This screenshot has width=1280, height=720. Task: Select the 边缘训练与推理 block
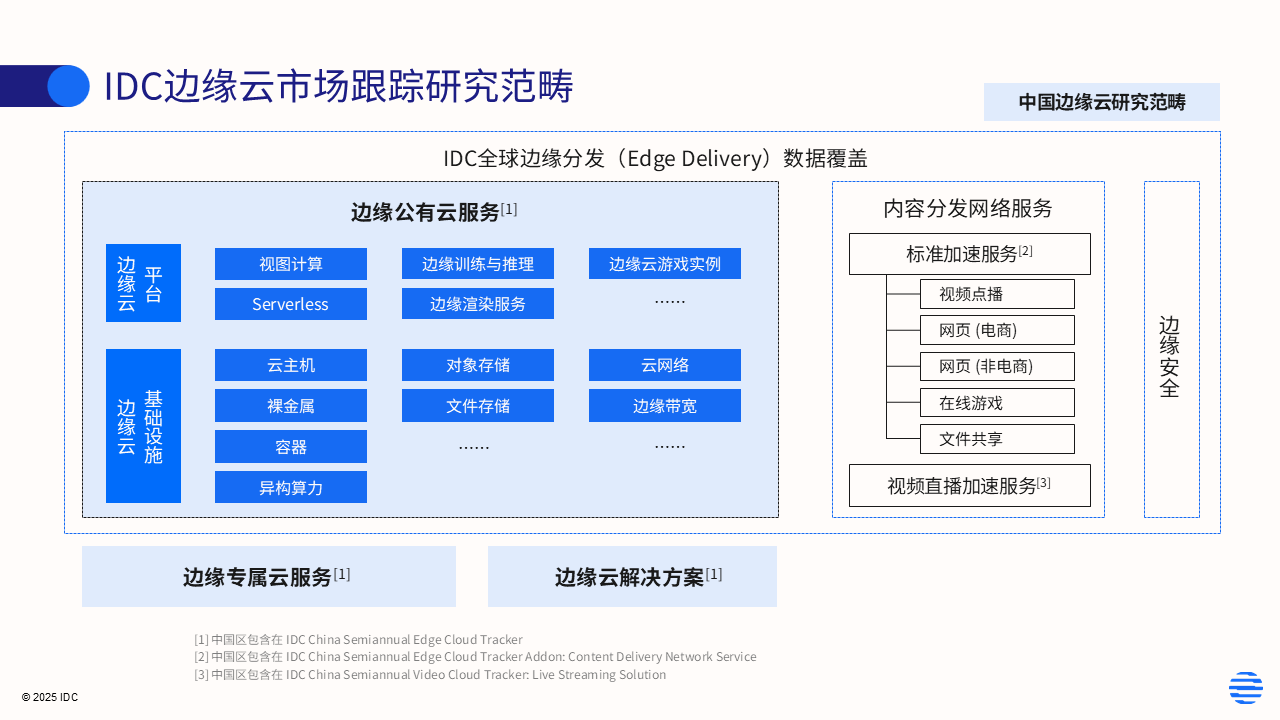[478, 264]
